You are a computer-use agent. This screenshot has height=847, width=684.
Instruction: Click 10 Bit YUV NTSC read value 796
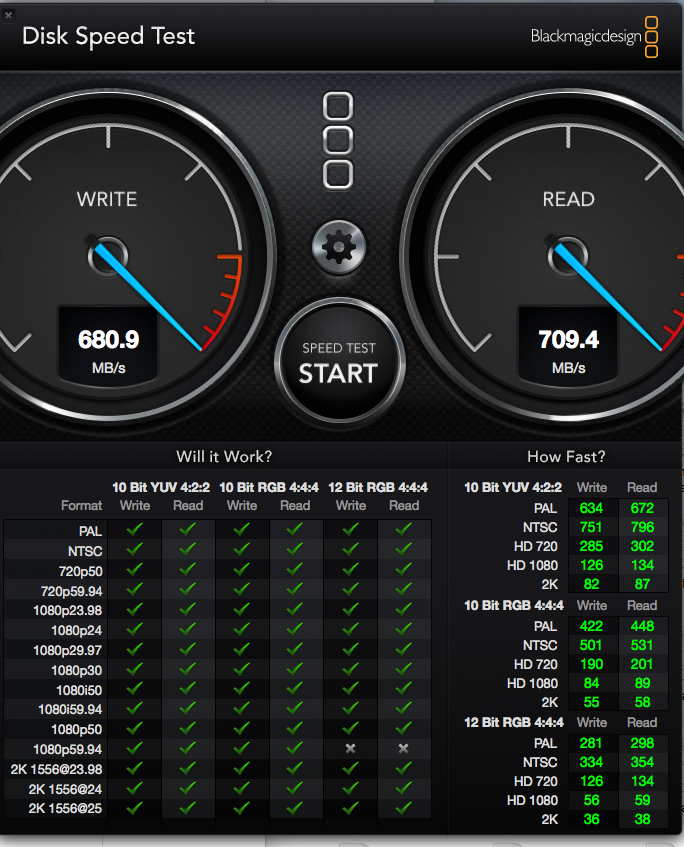[x=642, y=527]
